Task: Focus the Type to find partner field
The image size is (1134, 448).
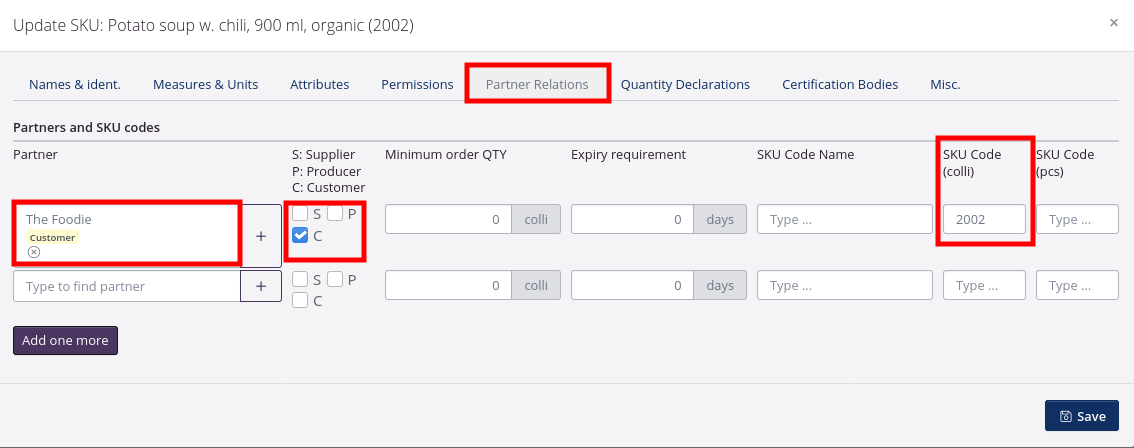Action: point(127,286)
